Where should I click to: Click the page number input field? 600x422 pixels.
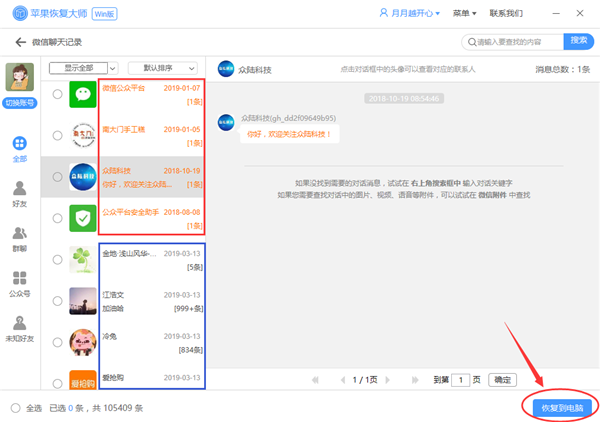pyautogui.click(x=461, y=380)
